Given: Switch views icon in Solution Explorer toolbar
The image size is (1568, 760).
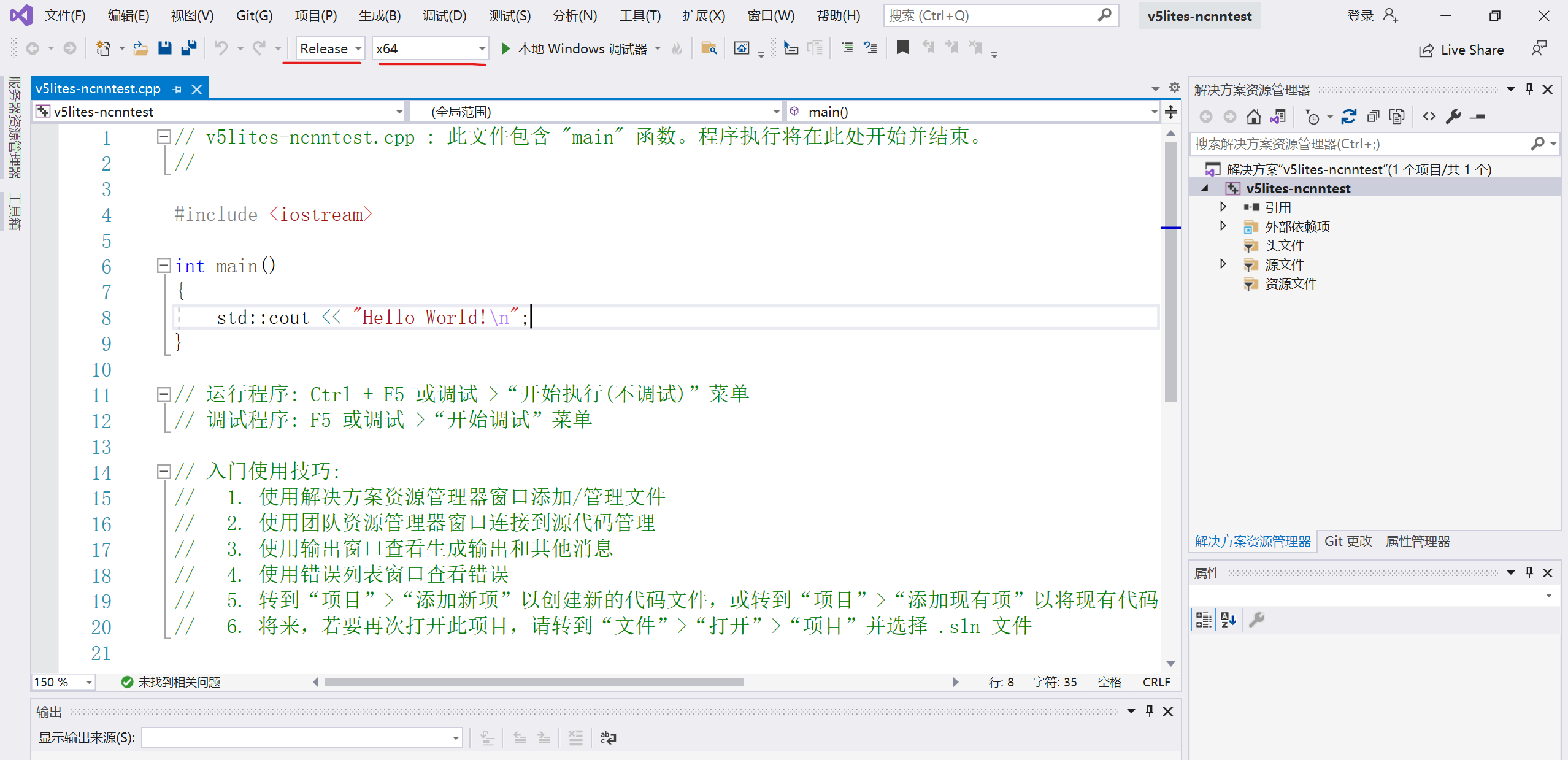Looking at the screenshot, I should (1278, 117).
